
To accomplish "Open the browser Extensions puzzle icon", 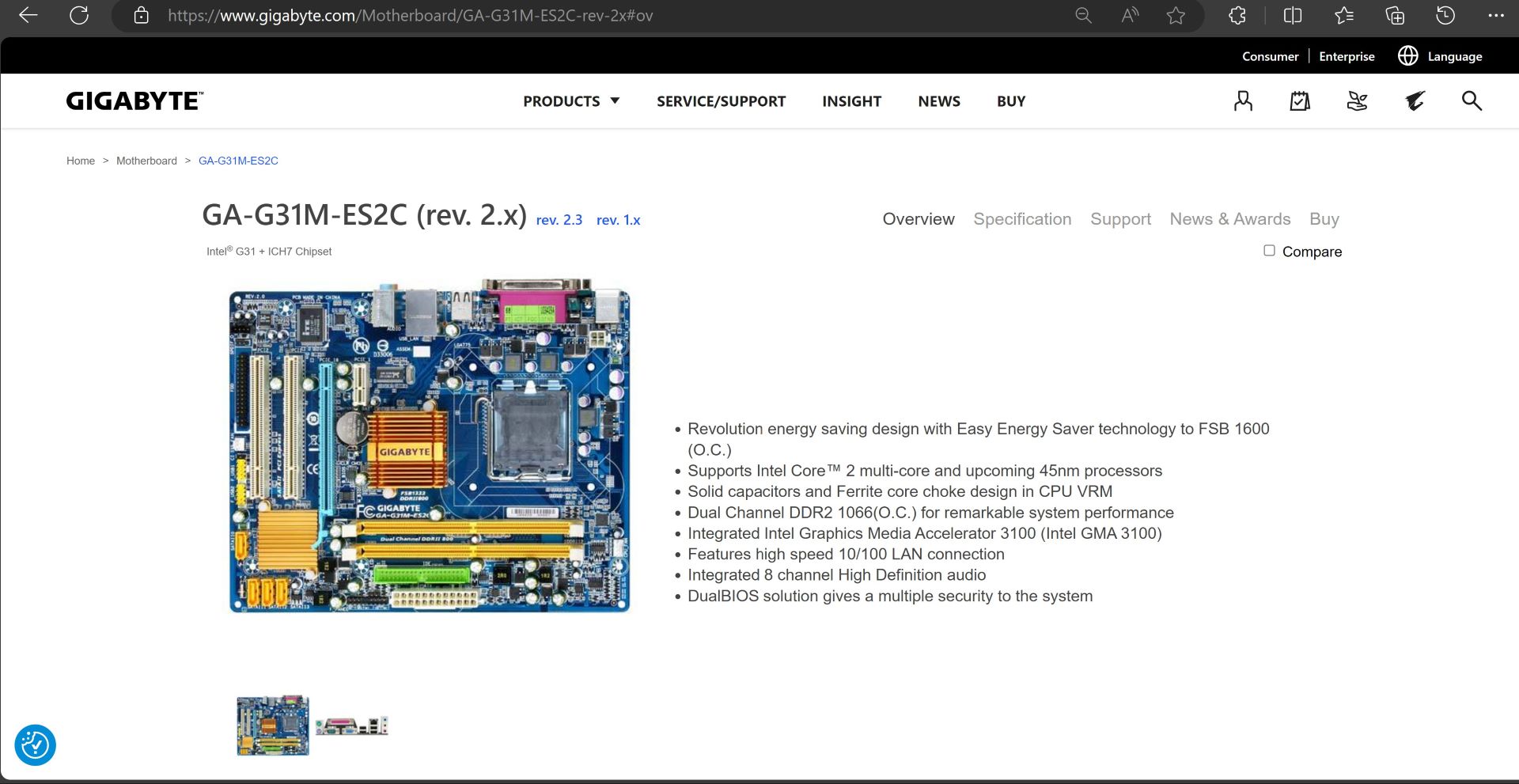I will [x=1237, y=15].
